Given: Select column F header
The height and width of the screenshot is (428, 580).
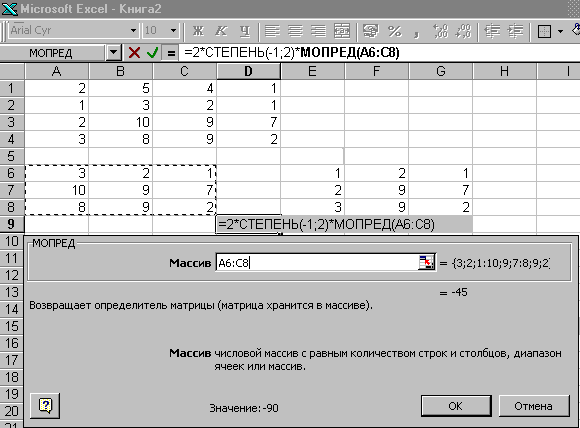Looking at the screenshot, I should coord(377,71).
